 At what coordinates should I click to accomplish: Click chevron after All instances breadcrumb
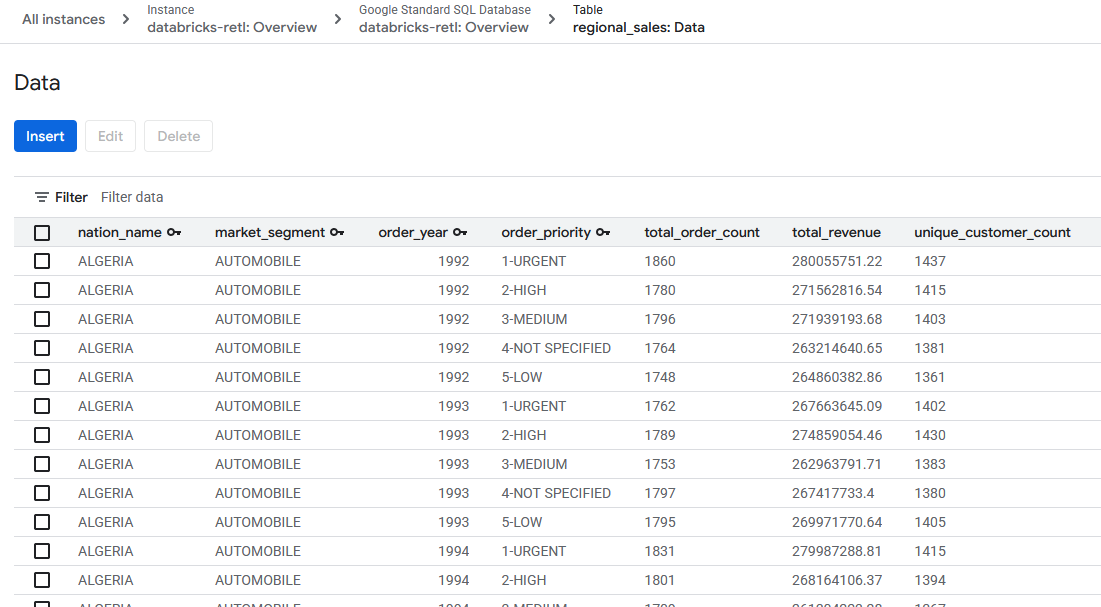click(126, 19)
